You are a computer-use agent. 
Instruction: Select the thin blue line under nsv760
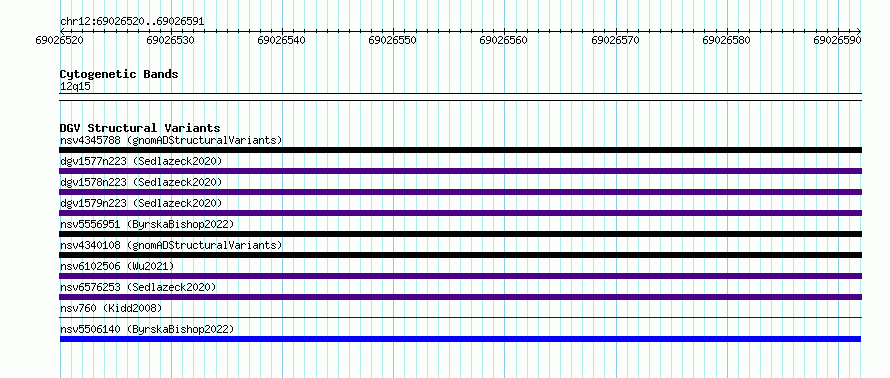click(x=461, y=318)
